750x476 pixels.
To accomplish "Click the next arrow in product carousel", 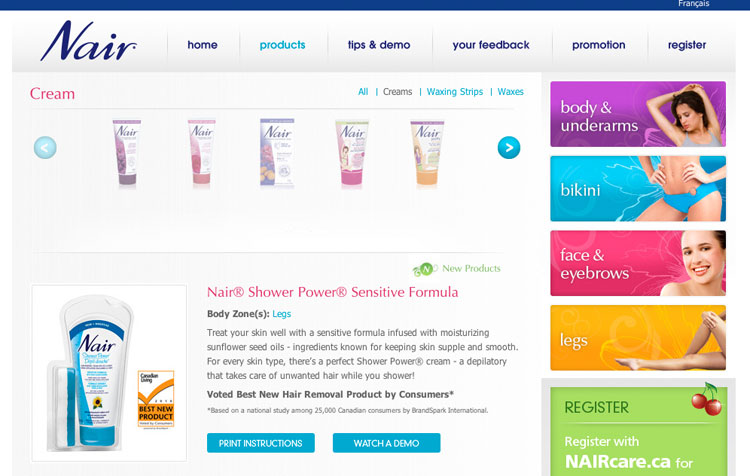I will 508,148.
